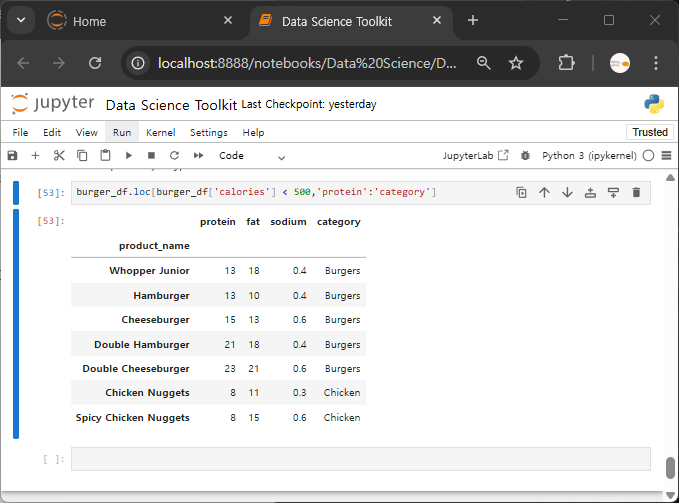Screen dimensions: 679x503
Task: Click the Double Cheeseburger row label
Action: click(136, 369)
